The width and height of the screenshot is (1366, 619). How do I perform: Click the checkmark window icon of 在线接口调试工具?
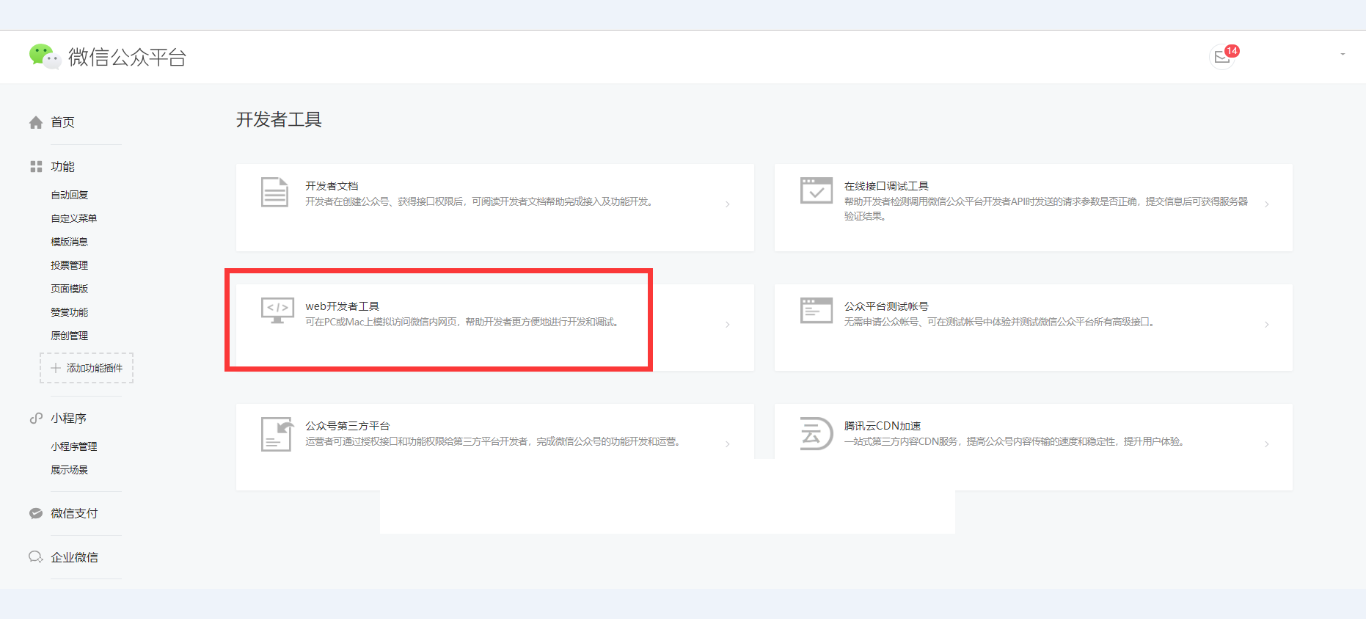816,190
